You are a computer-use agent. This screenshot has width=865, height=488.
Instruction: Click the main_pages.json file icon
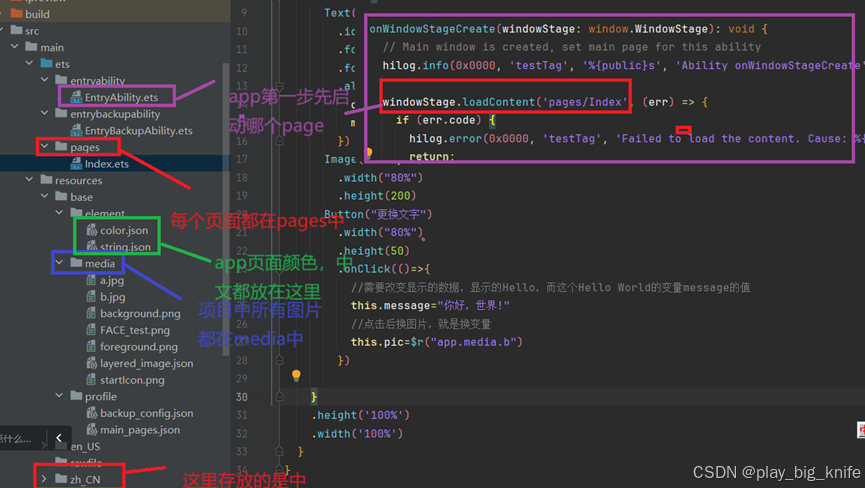click(x=92, y=430)
